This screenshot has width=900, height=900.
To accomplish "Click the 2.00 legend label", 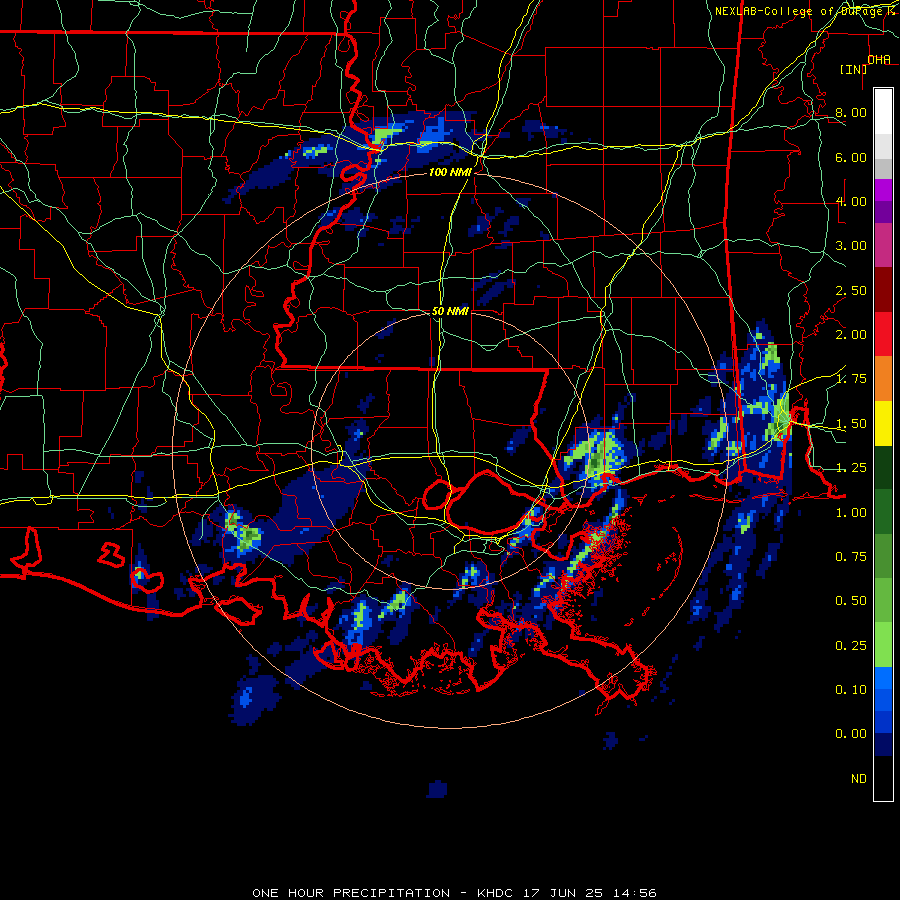I will pos(851,335).
